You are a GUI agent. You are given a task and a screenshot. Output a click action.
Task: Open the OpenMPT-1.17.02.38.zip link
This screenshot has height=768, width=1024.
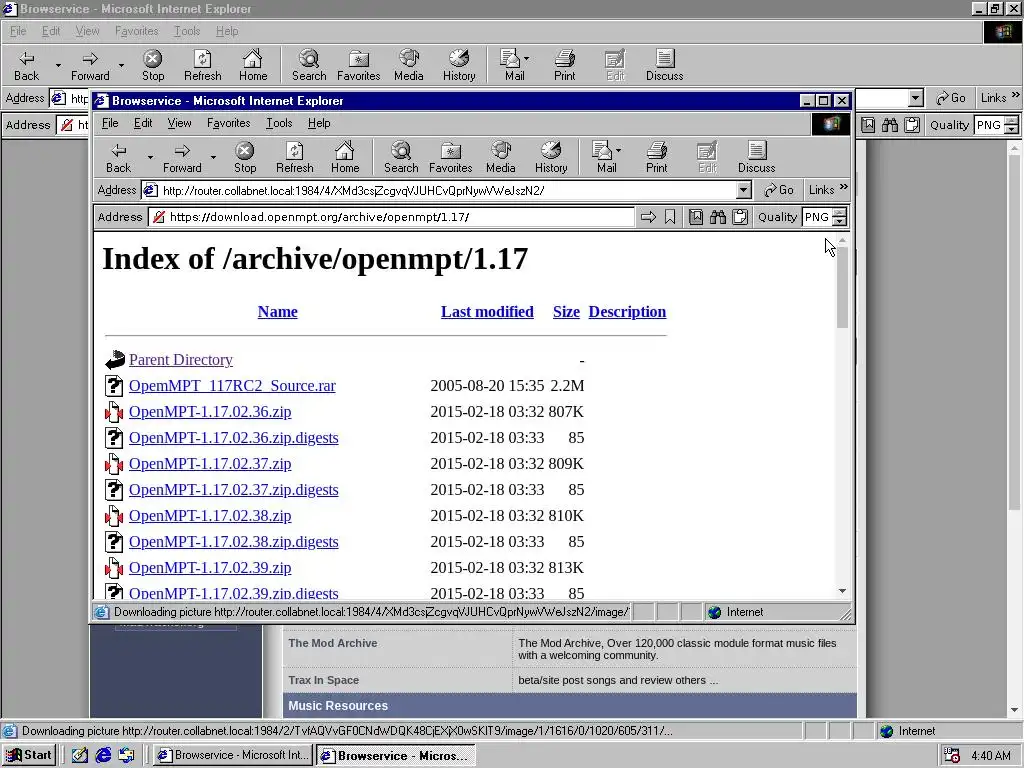point(210,516)
